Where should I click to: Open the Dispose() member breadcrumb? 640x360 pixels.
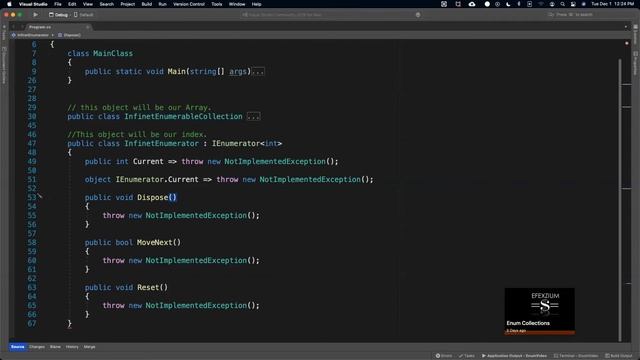(69, 35)
